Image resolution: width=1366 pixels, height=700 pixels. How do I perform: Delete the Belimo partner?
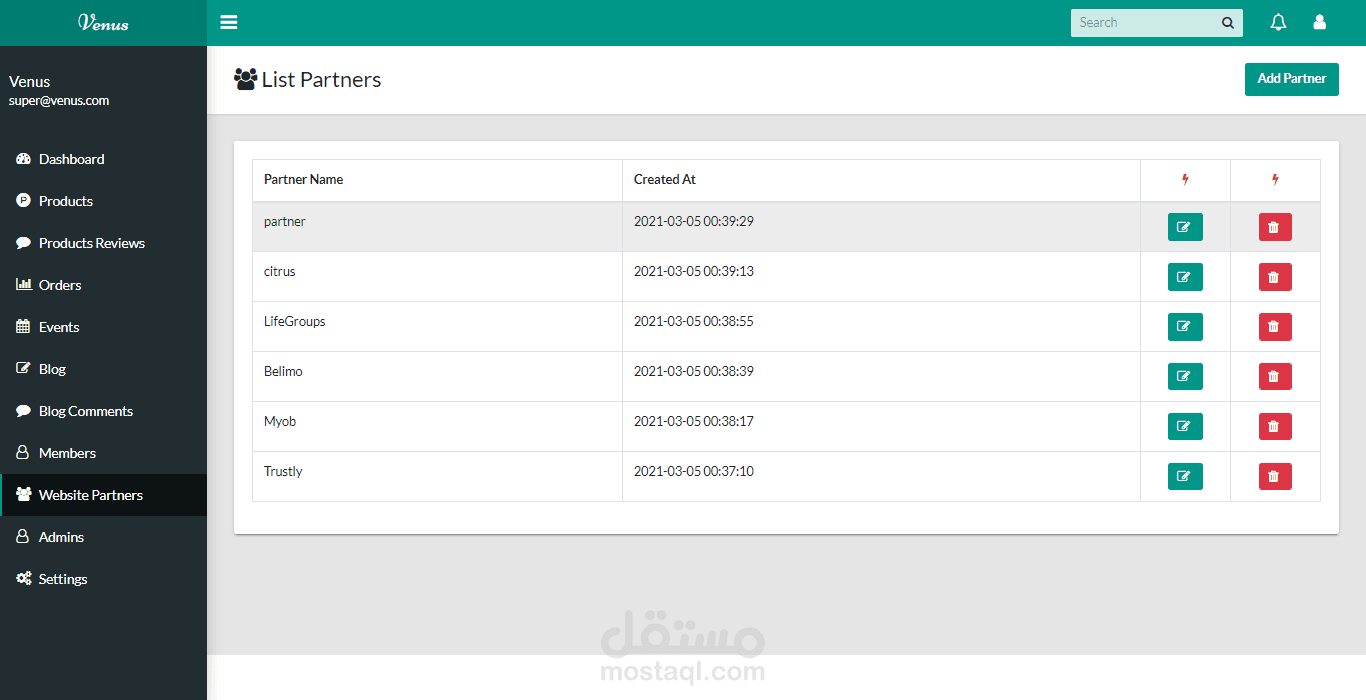[x=1275, y=377]
